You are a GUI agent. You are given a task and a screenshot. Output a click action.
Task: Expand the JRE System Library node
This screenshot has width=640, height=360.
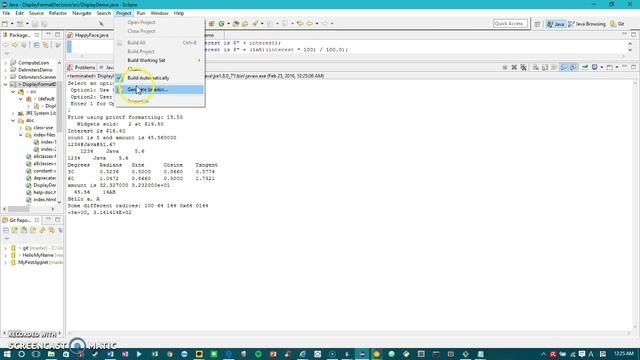[x=13, y=113]
